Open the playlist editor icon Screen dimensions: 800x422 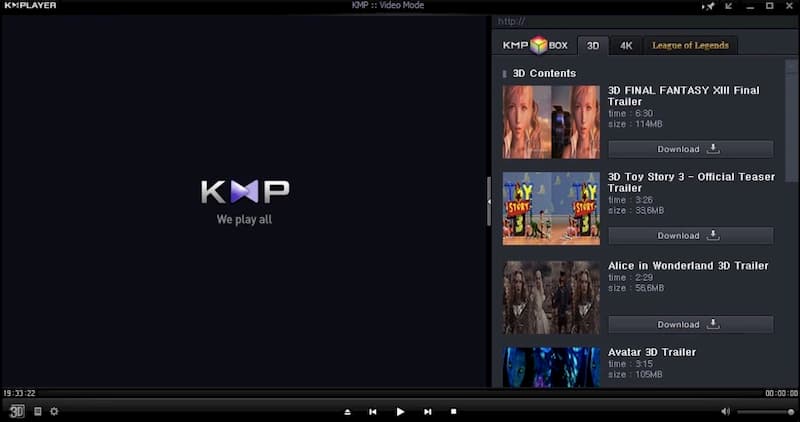pos(38,411)
